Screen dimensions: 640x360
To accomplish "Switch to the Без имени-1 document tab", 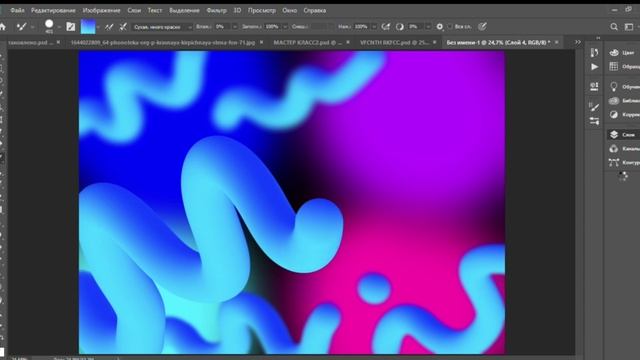I will pos(498,42).
